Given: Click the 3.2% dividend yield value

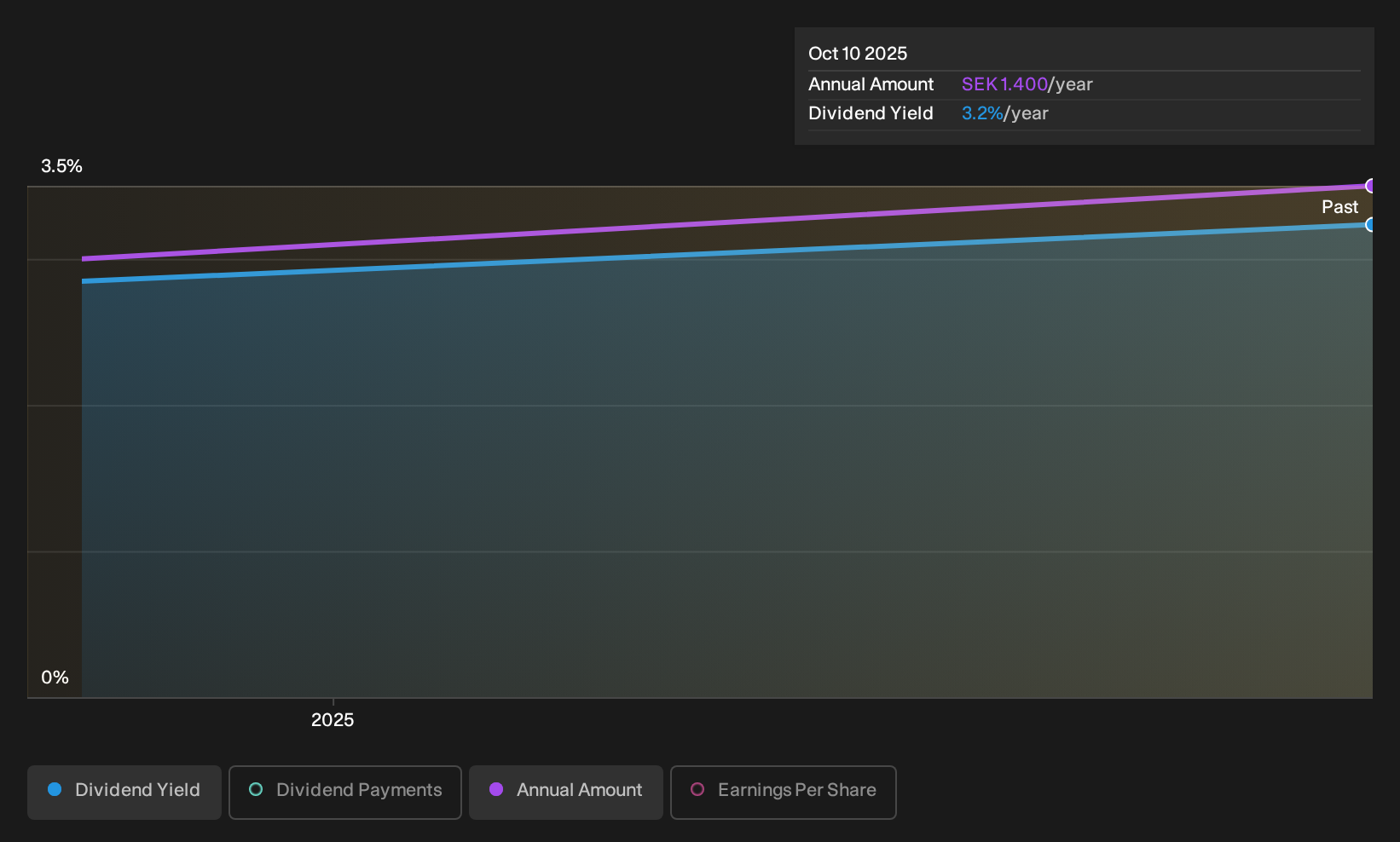Looking at the screenshot, I should coord(982,113).
